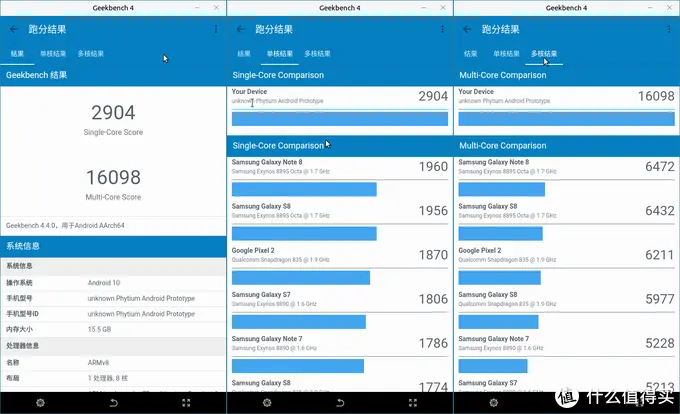Close the middle Geekbench 4 window
The width and height of the screenshot is (680, 414).
tap(443, 8)
